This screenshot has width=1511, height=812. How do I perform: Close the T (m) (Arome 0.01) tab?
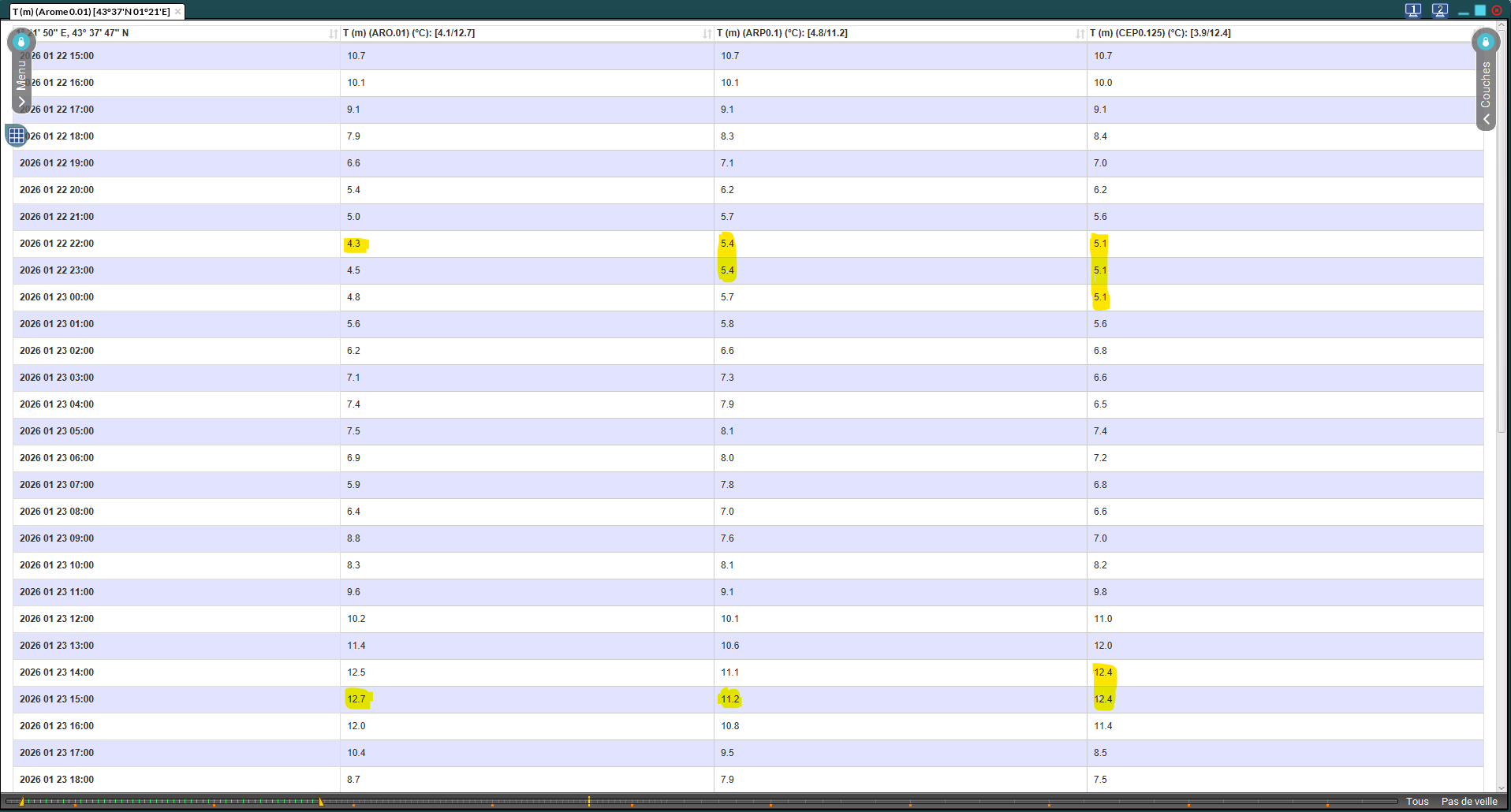coord(178,11)
